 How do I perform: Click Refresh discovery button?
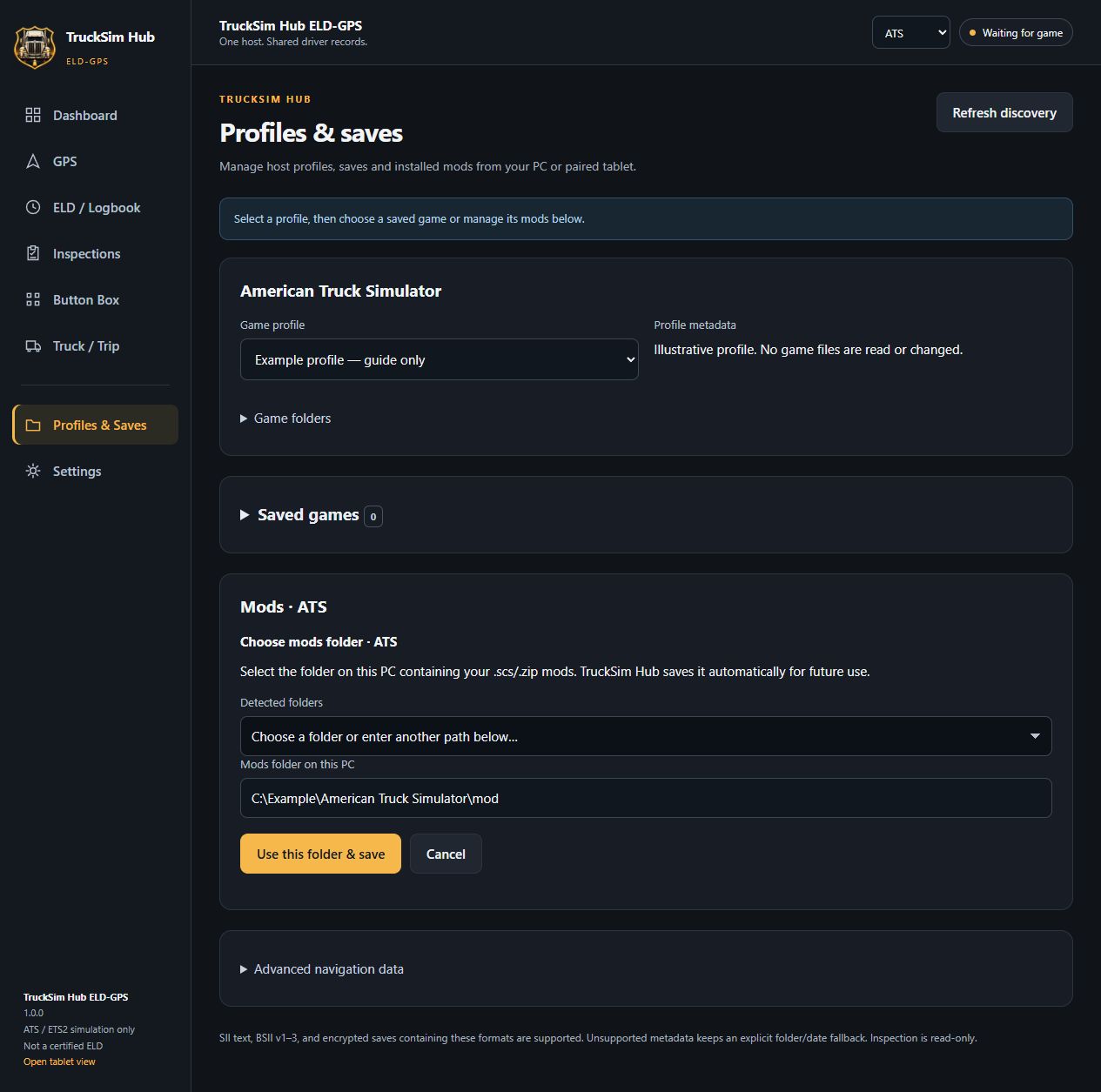point(1004,113)
